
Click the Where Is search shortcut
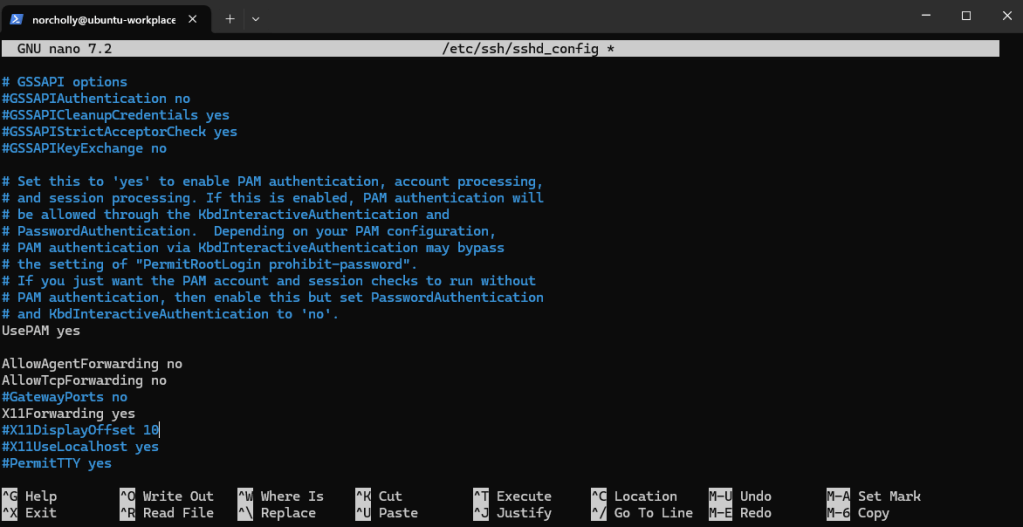click(x=292, y=496)
